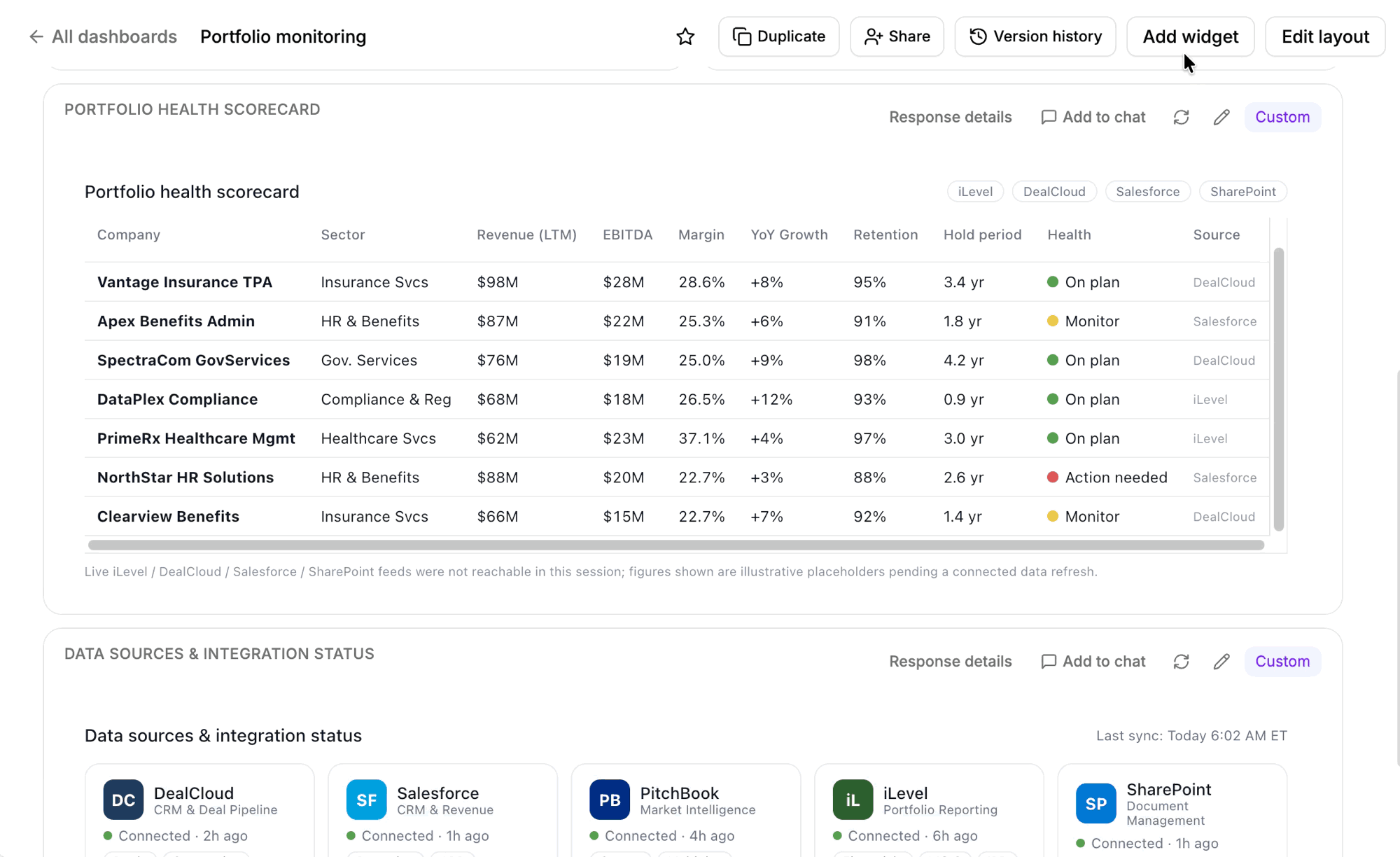Refresh the Data Sources & Integration Status widget
Screen dimensions: 1400x857
point(1181,662)
